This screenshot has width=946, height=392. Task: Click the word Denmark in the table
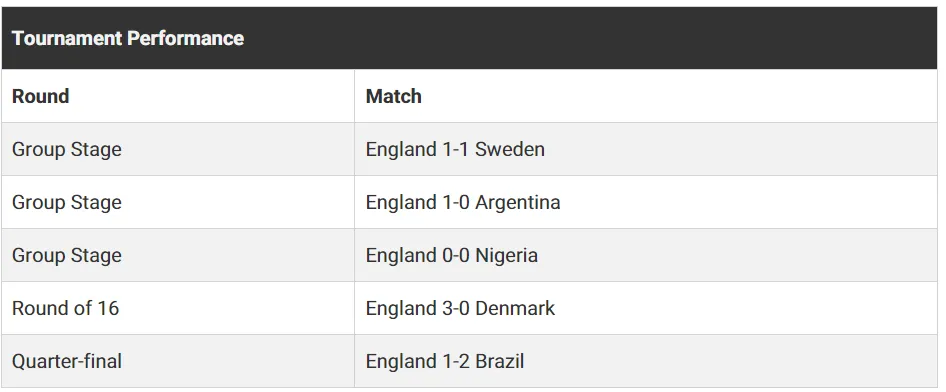click(515, 308)
